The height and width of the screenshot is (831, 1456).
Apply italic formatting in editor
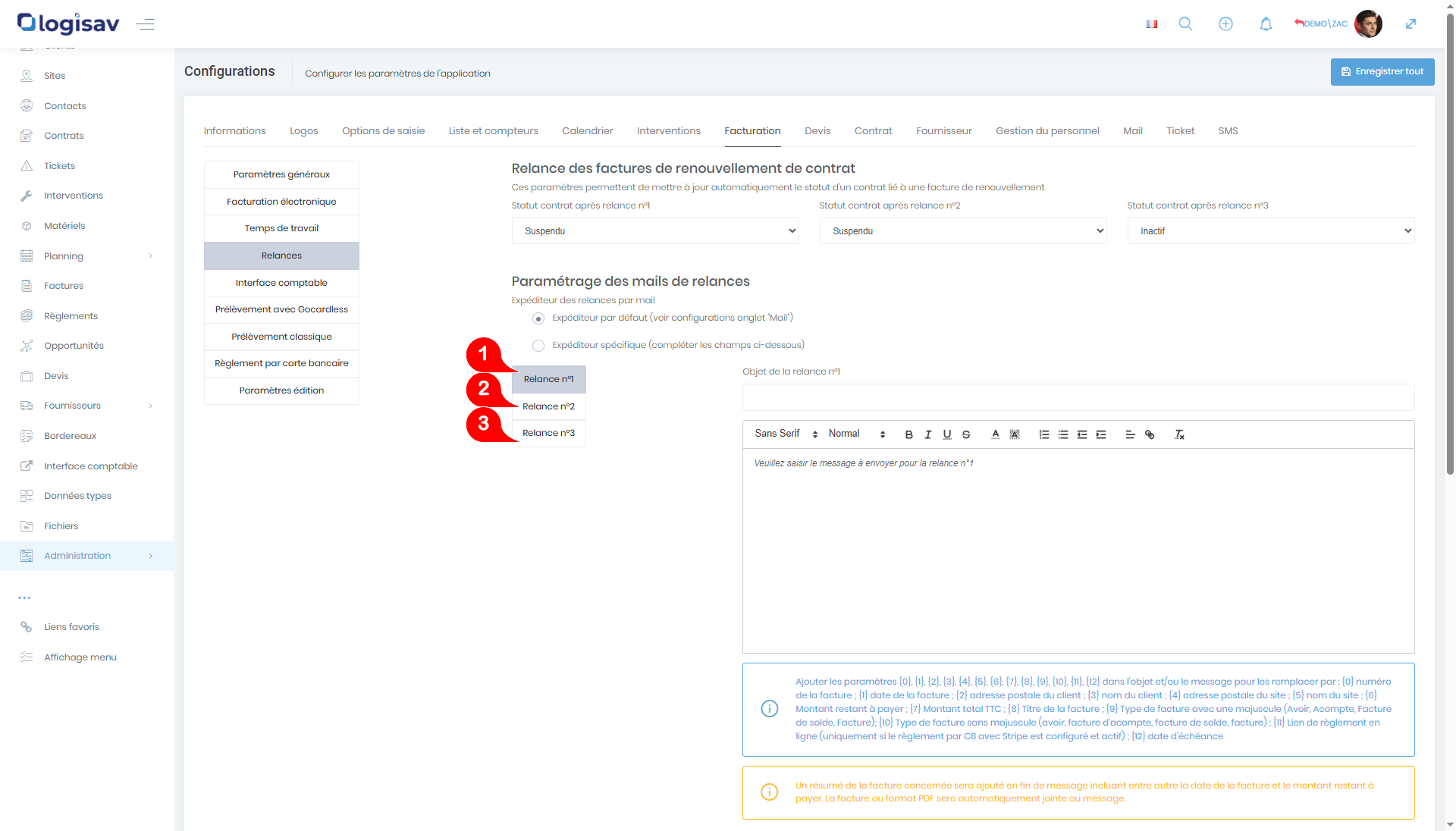pos(927,434)
